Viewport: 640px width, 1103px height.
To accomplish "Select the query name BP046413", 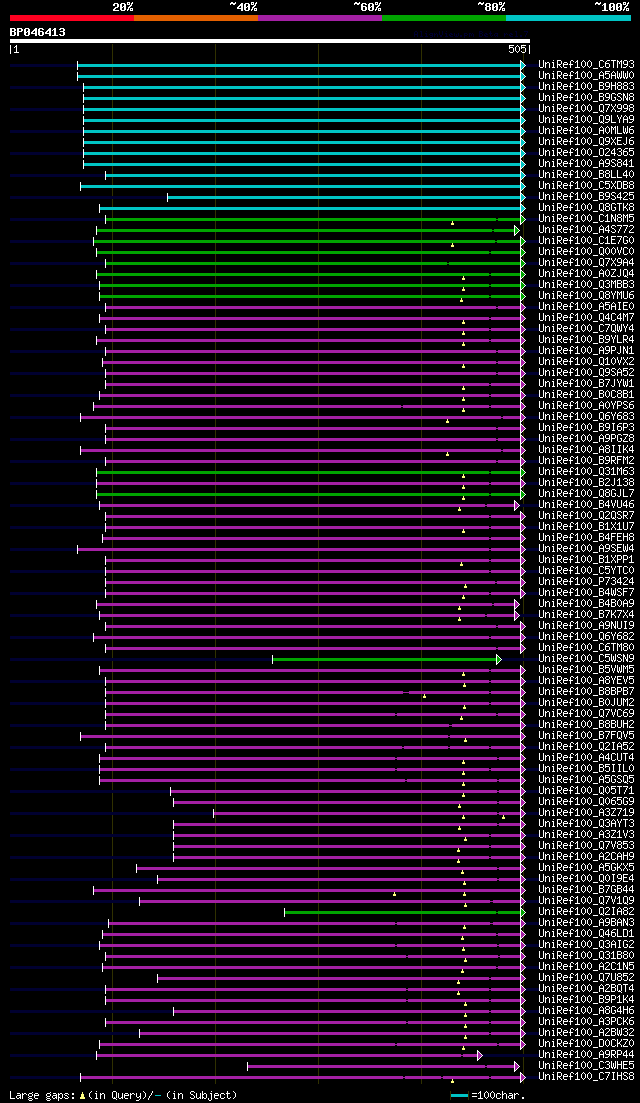I will click(38, 32).
